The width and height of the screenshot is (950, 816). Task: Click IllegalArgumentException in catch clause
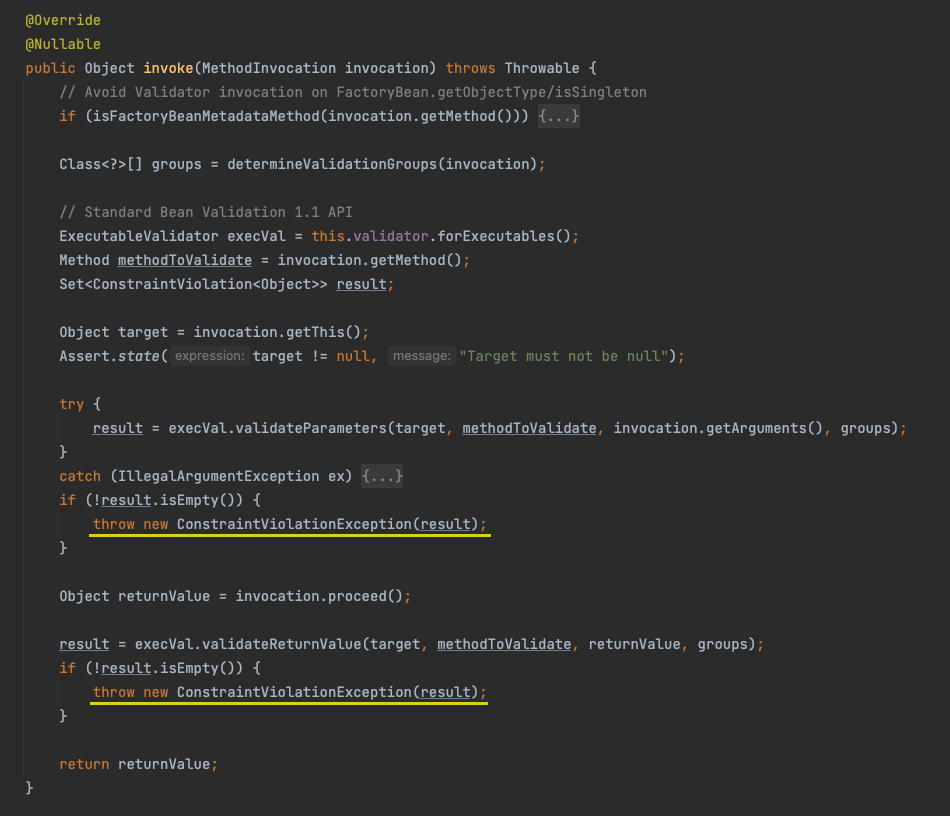pos(218,476)
